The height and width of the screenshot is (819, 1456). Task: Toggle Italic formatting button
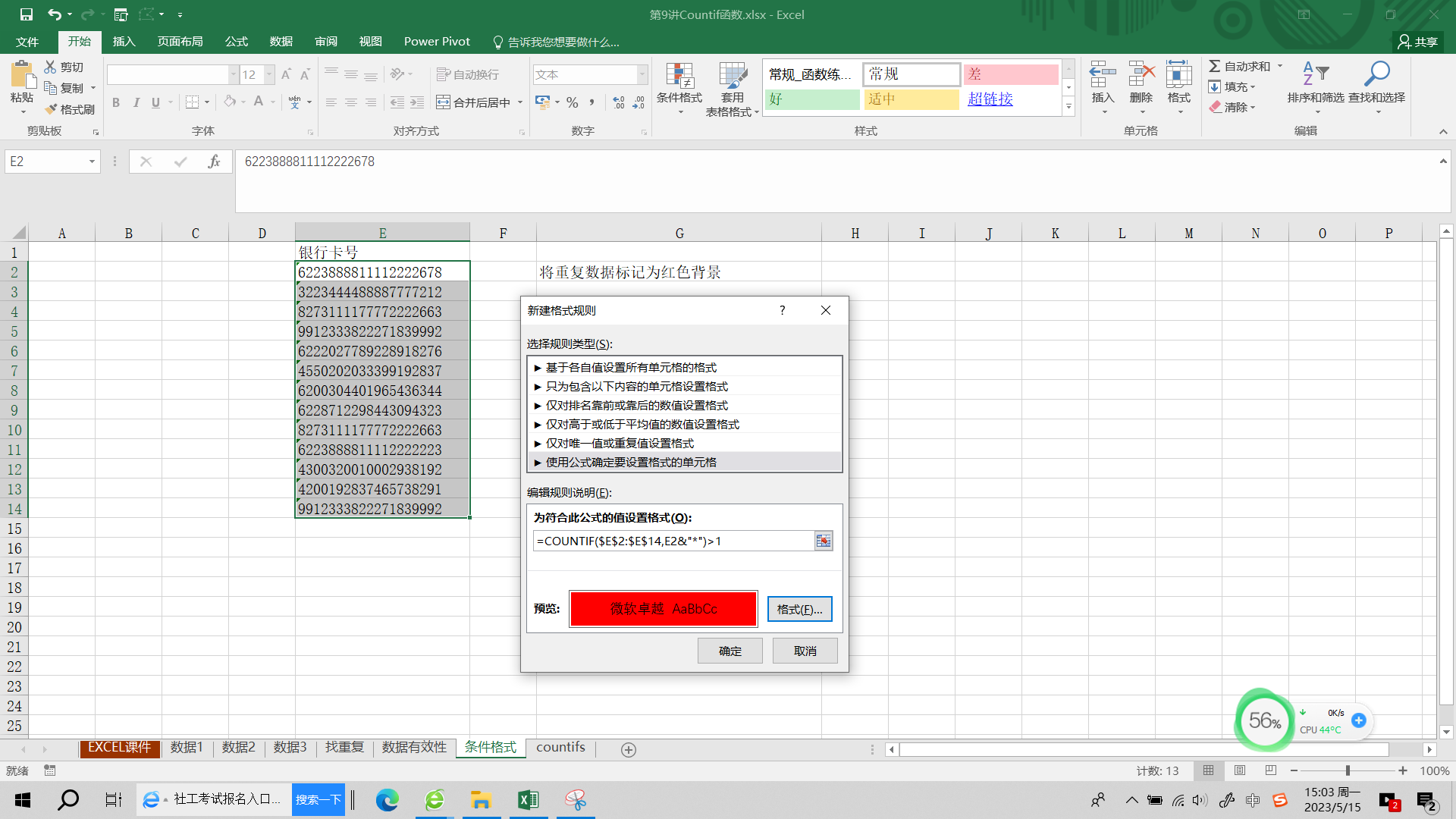coord(136,102)
